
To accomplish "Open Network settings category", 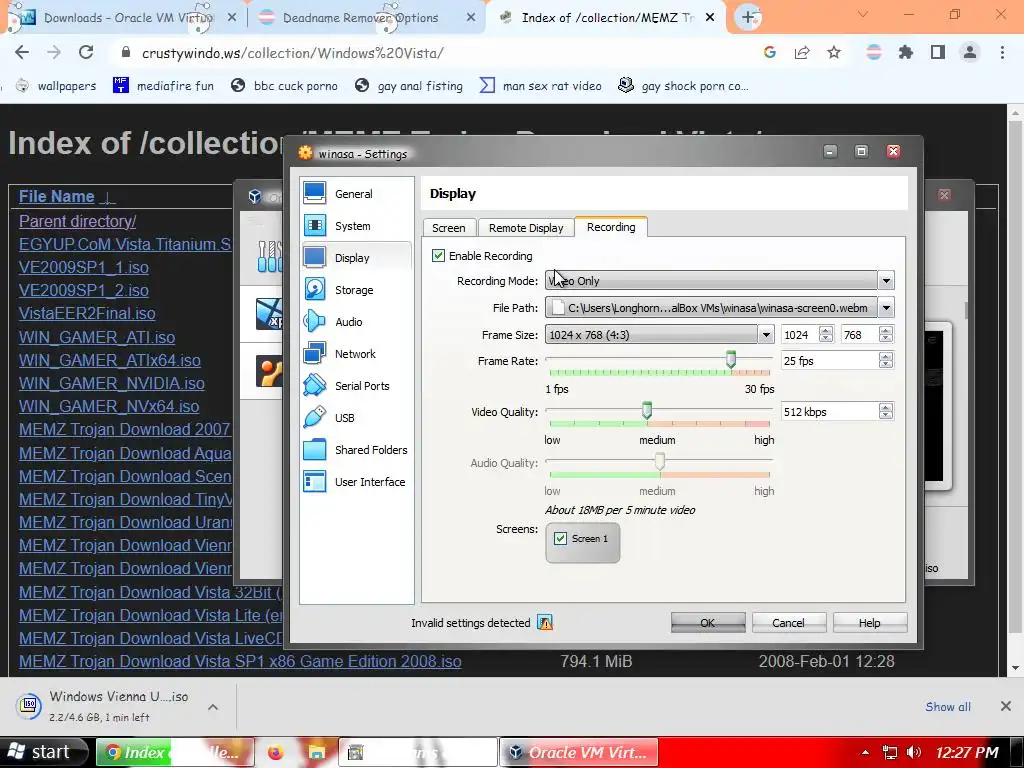I will tap(356, 354).
